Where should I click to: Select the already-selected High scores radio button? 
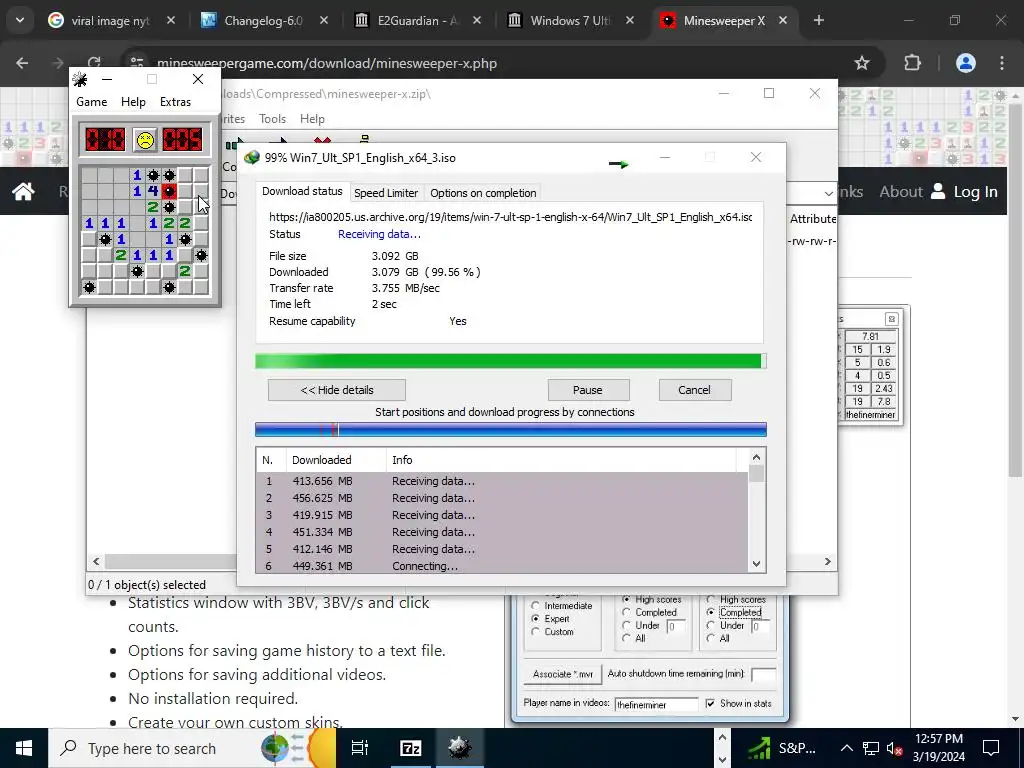626,599
